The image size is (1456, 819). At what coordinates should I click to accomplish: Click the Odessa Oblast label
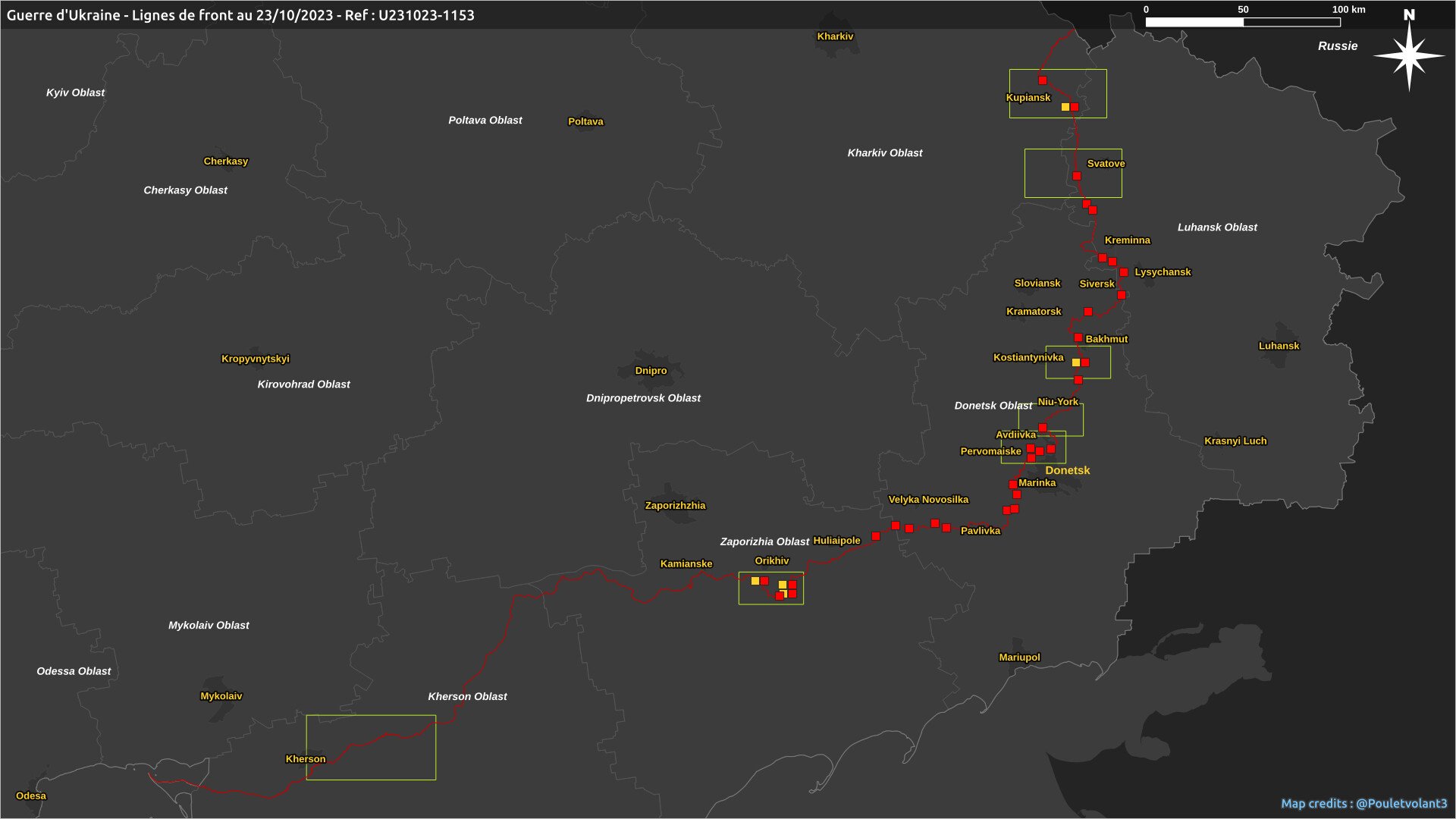click(x=74, y=671)
